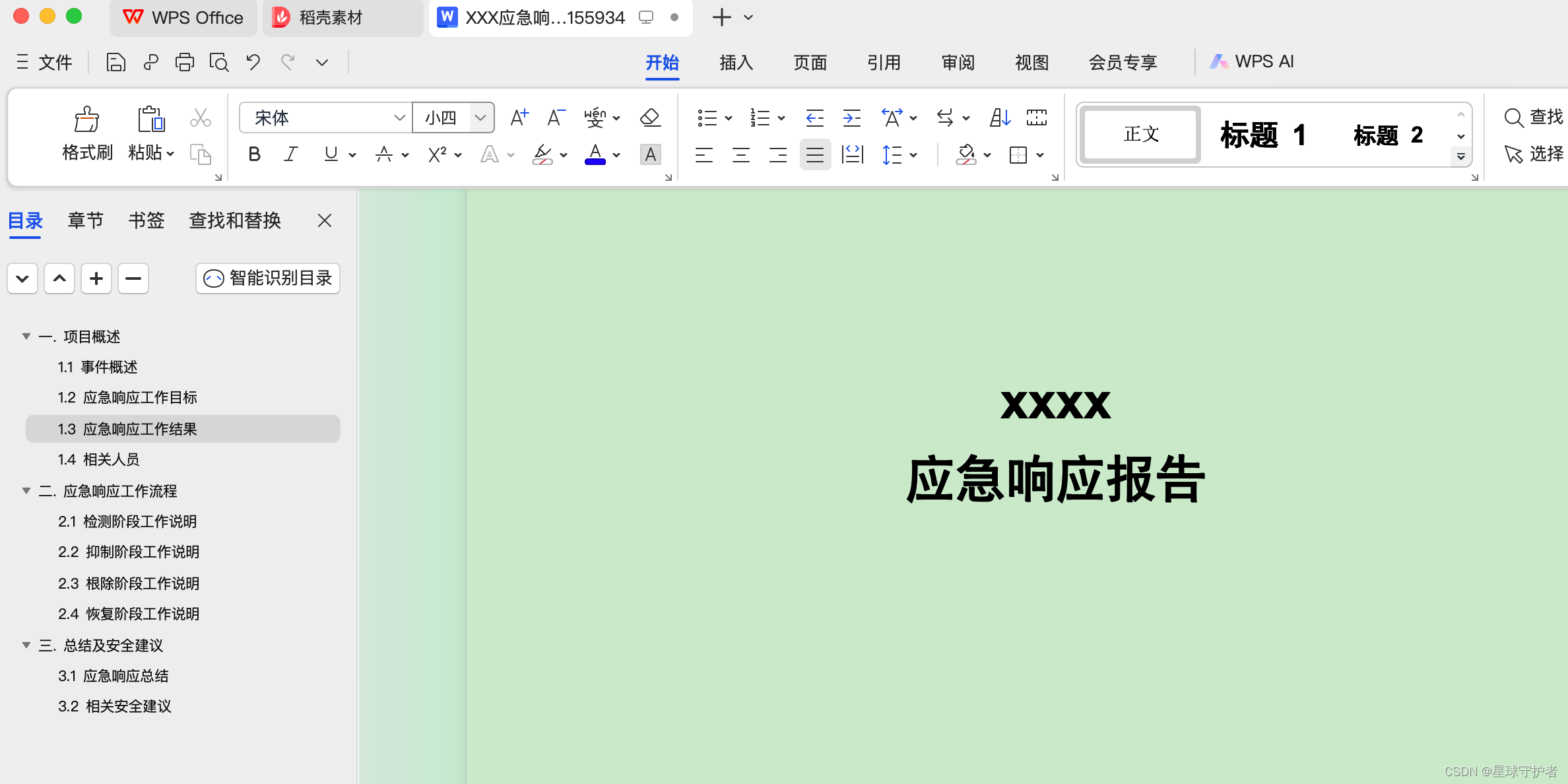This screenshot has width=1568, height=784.
Task: Switch to the 插入 ribbon tab
Action: point(736,62)
